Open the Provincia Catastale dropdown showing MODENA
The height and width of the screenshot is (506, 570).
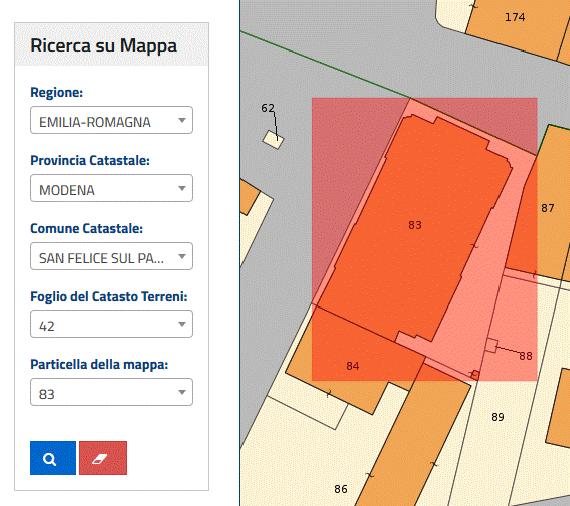click(111, 188)
